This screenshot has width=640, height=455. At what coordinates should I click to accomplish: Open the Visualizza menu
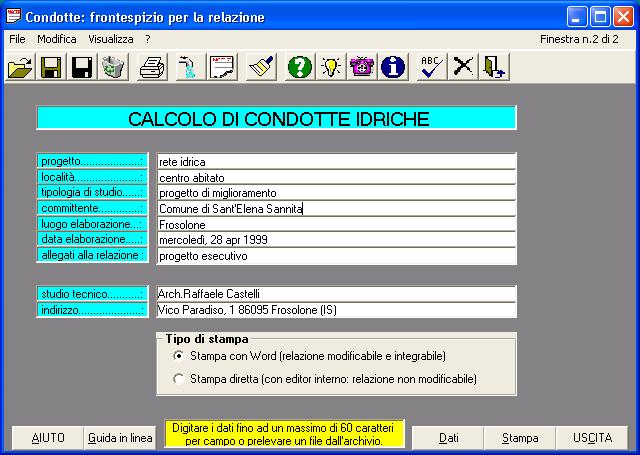[x=110, y=38]
